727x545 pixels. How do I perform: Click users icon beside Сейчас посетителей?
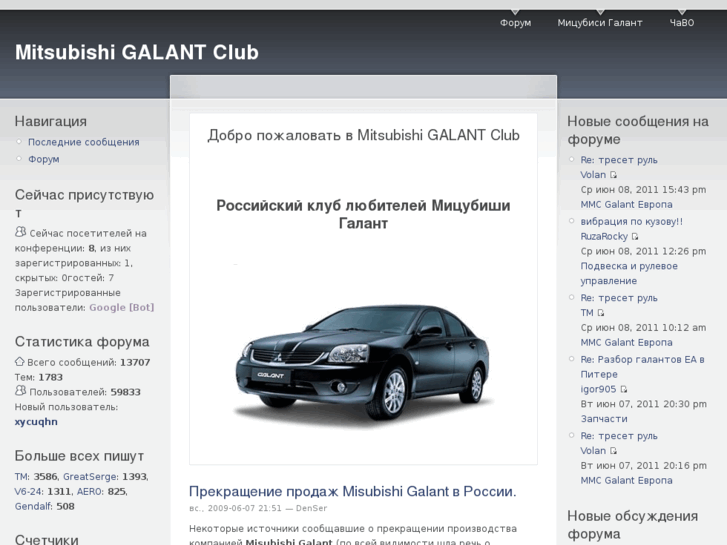(x=20, y=231)
